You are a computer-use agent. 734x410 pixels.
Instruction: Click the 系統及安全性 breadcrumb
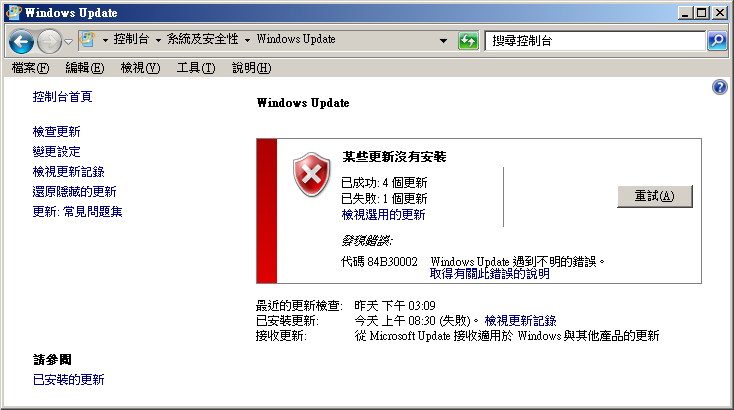pyautogui.click(x=202, y=39)
